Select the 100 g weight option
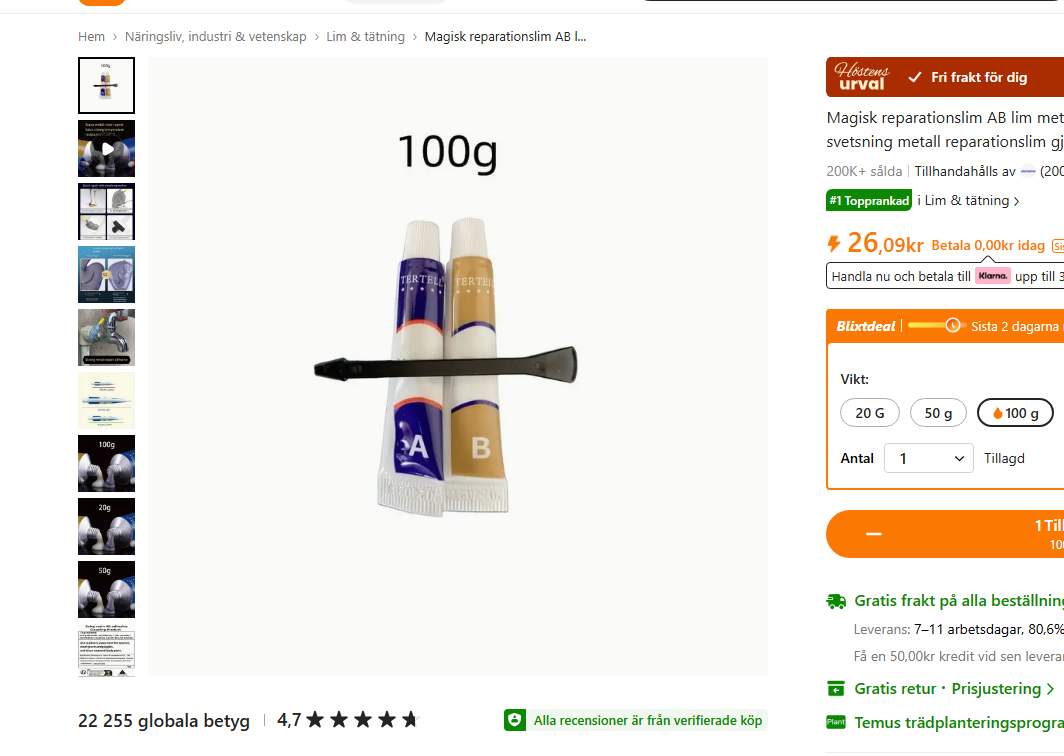The height and width of the screenshot is (756, 1064). click(1015, 413)
